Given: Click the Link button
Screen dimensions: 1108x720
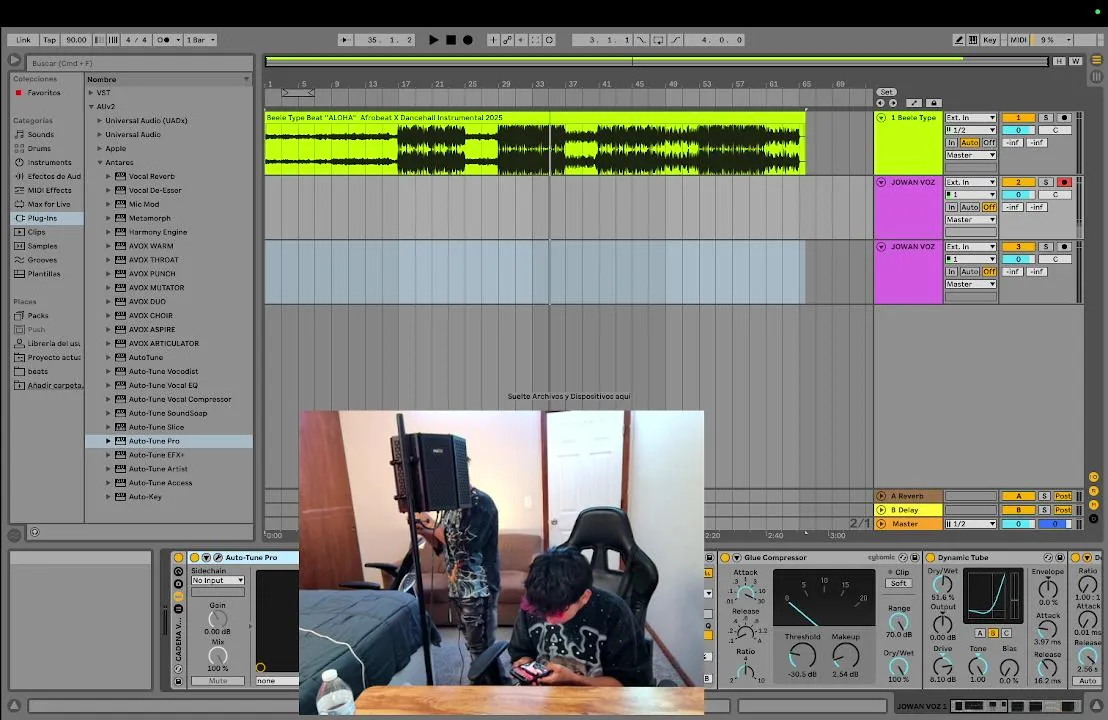Looking at the screenshot, I should (x=23, y=40).
